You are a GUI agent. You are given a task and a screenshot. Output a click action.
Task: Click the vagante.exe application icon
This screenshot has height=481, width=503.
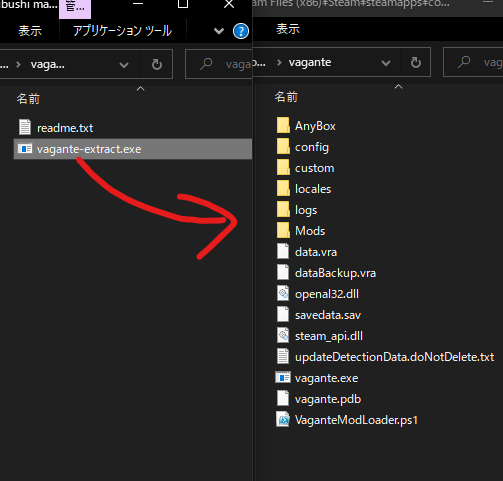coord(283,378)
